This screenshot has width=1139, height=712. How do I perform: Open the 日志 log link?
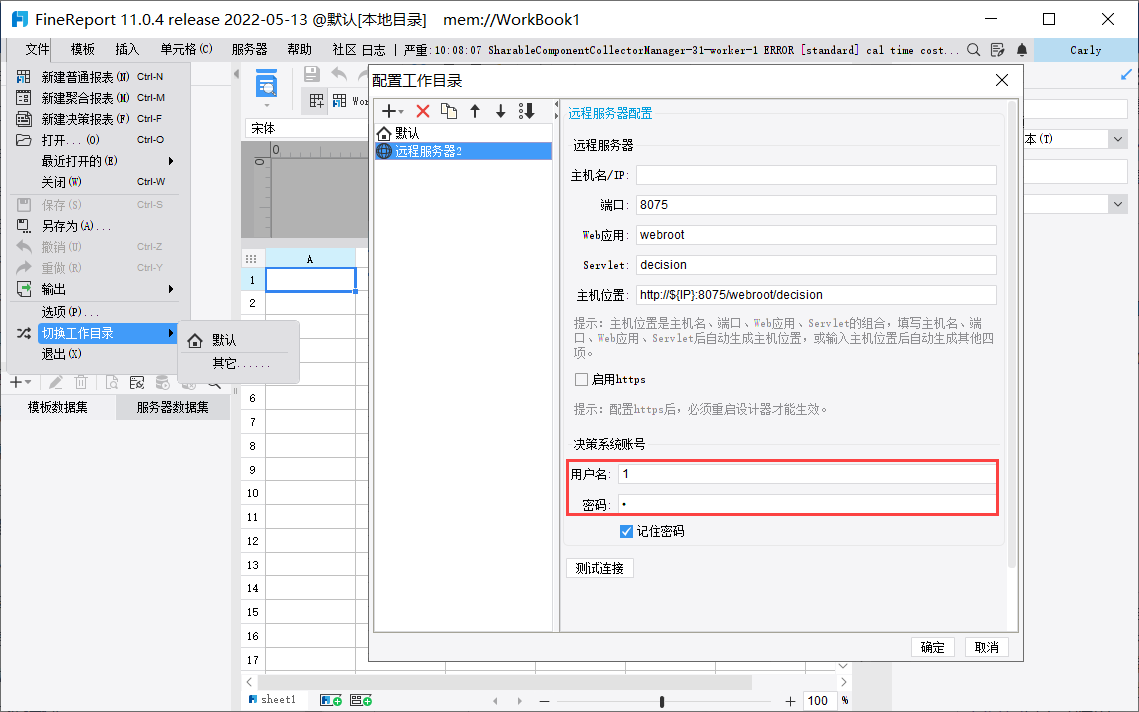[x=373, y=49]
